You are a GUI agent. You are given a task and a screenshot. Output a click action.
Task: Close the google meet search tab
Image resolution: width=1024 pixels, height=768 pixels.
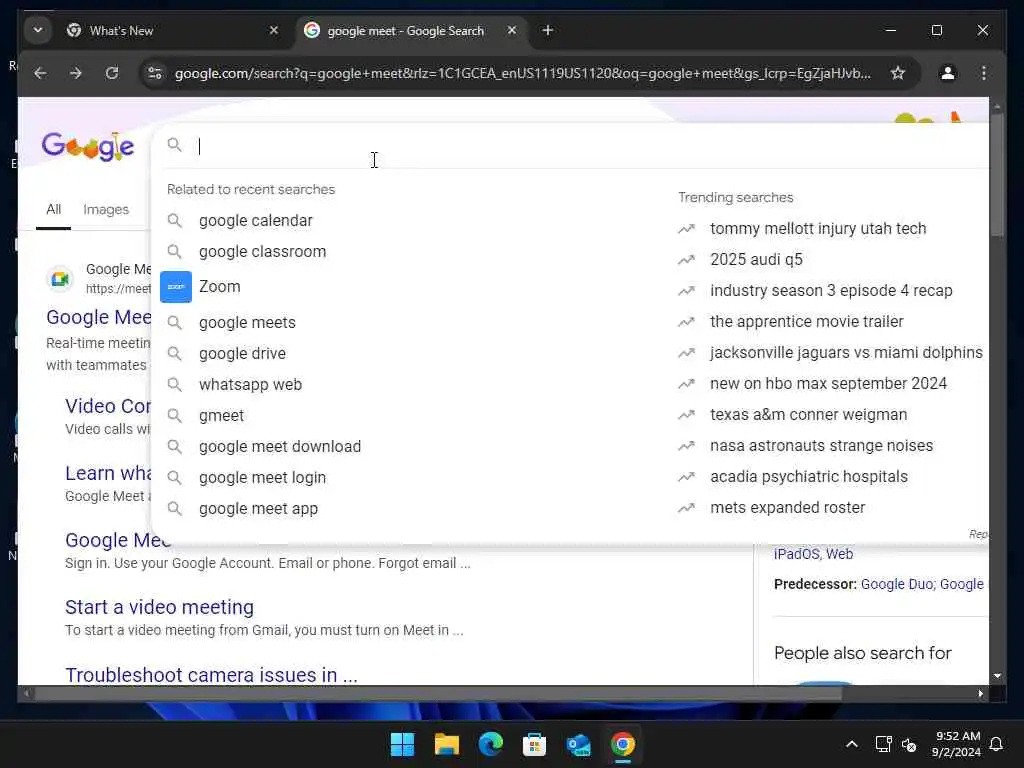(512, 30)
